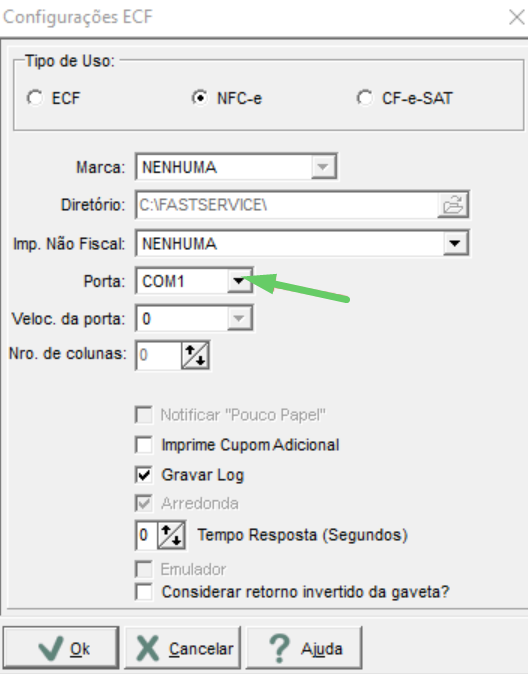Expand the Veloc. da porta dropdown
The image size is (528, 674).
pyautogui.click(x=239, y=319)
